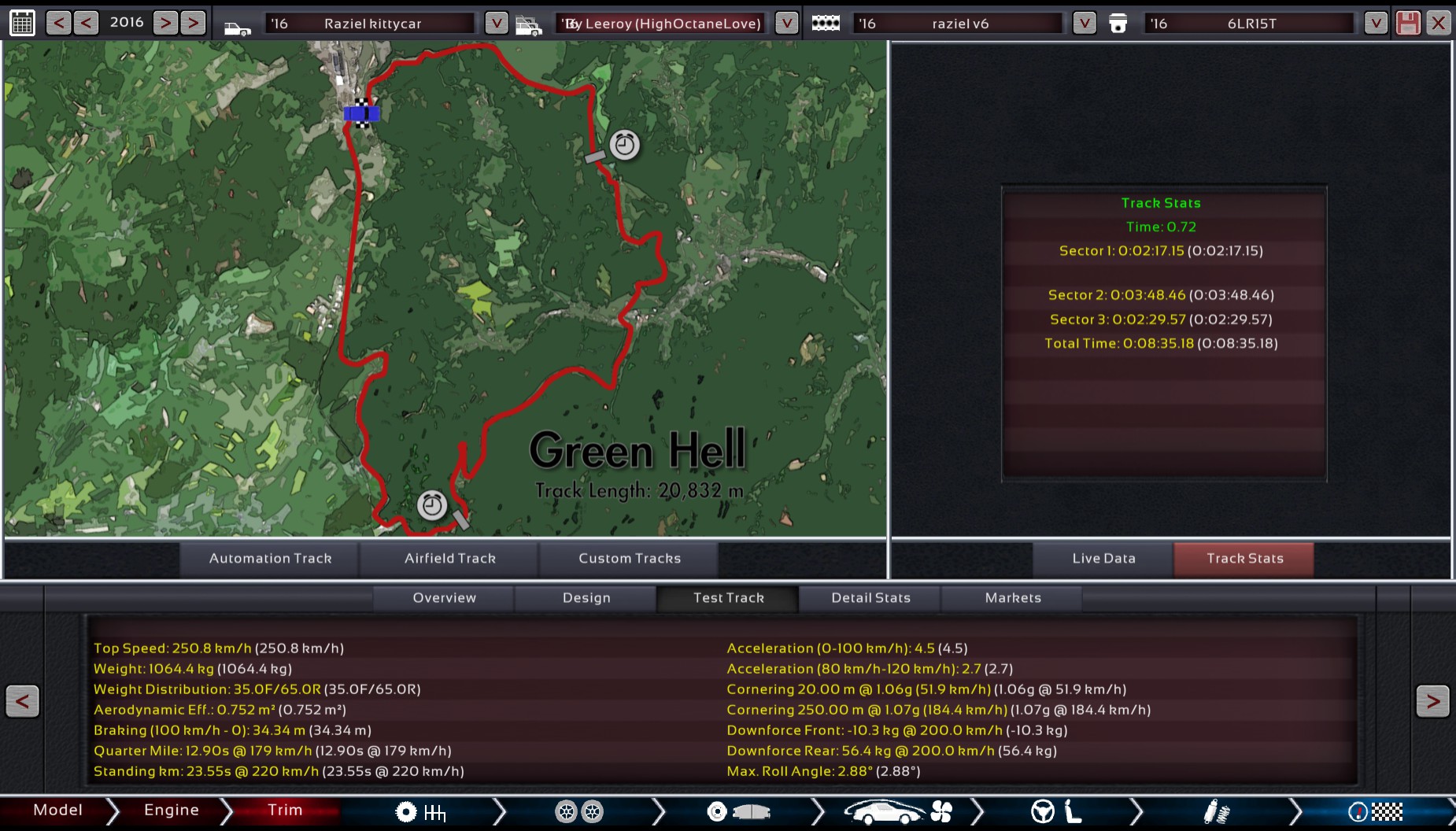This screenshot has height=831, width=1456.
Task: Open the testing checkered flag step icon
Action: tap(1375, 812)
